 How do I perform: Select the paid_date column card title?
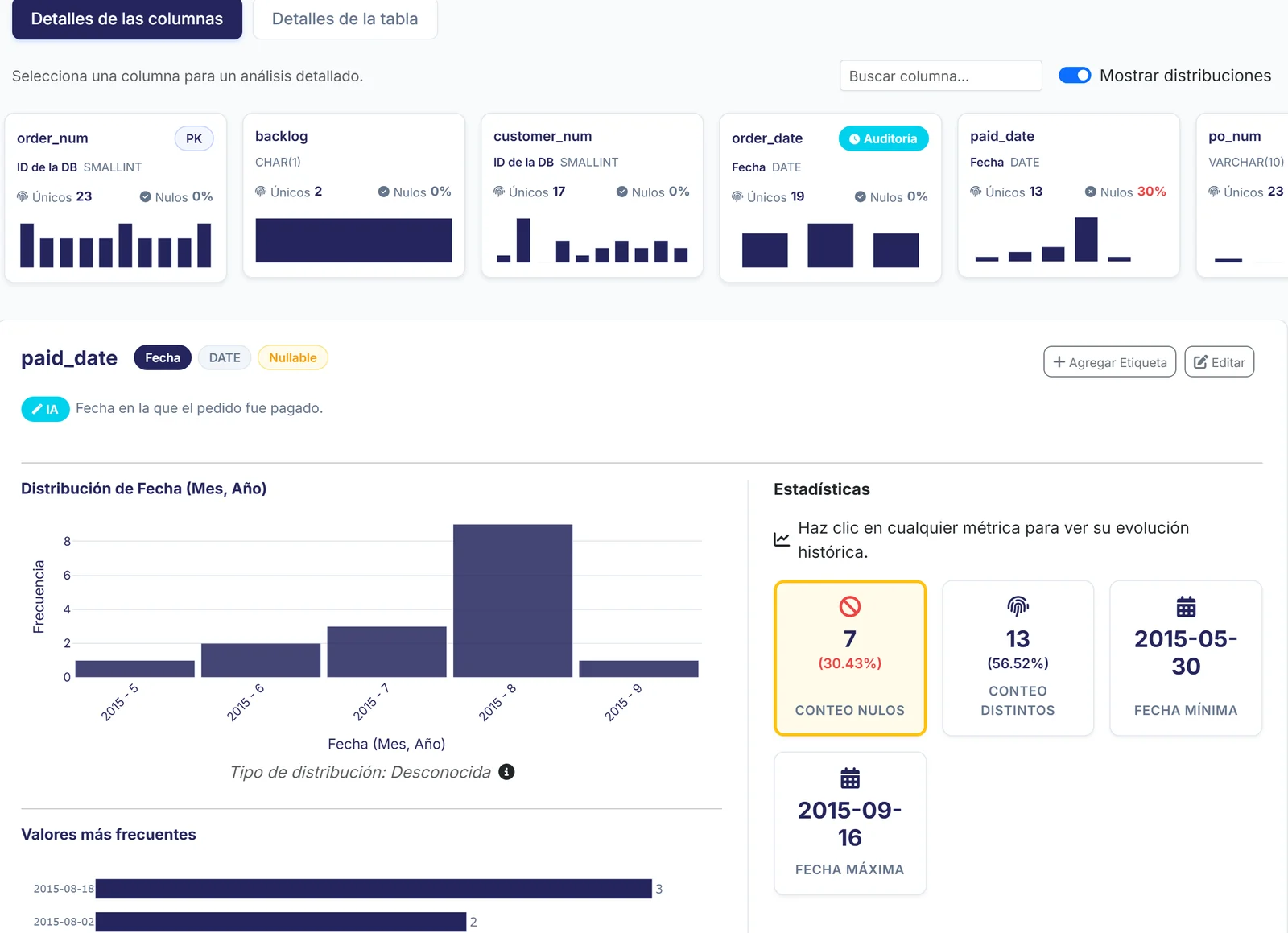pos(1002,136)
